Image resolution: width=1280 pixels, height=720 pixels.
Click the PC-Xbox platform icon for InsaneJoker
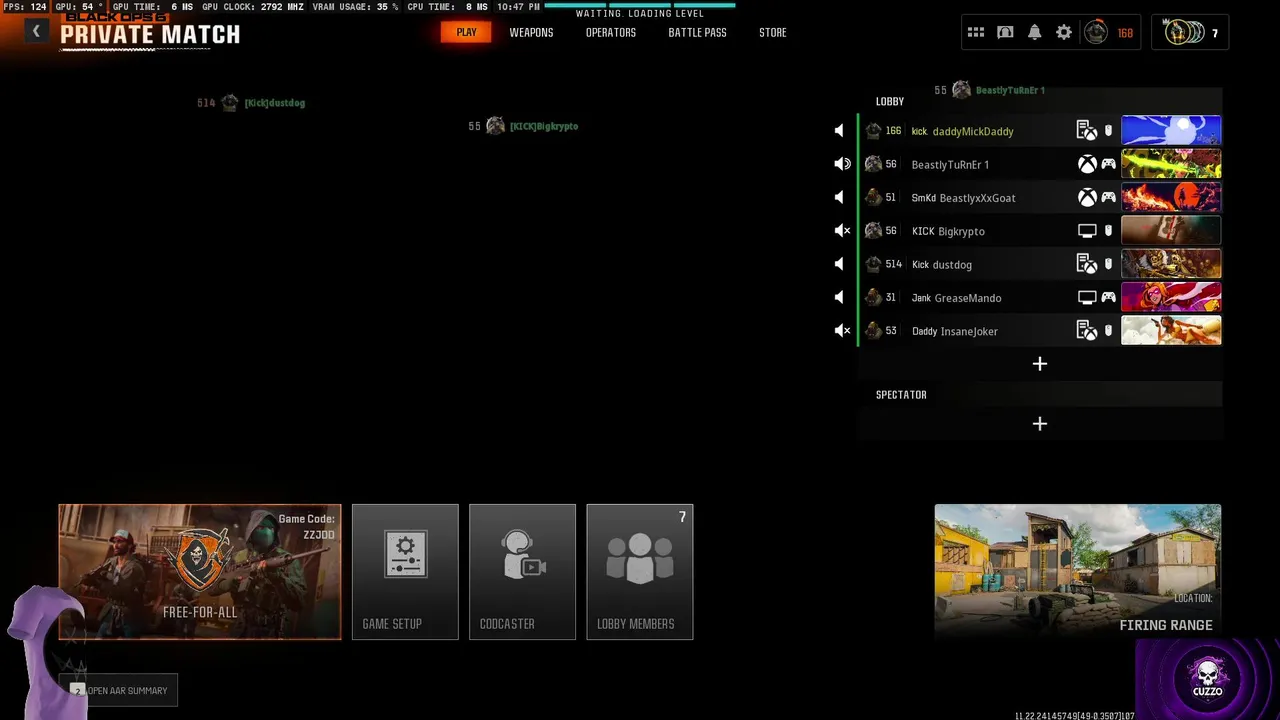point(1087,331)
